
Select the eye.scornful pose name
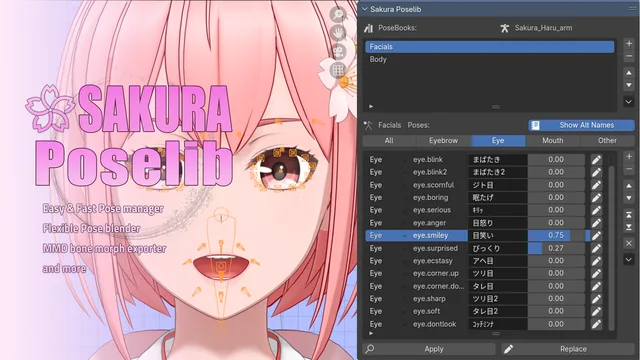433,185
